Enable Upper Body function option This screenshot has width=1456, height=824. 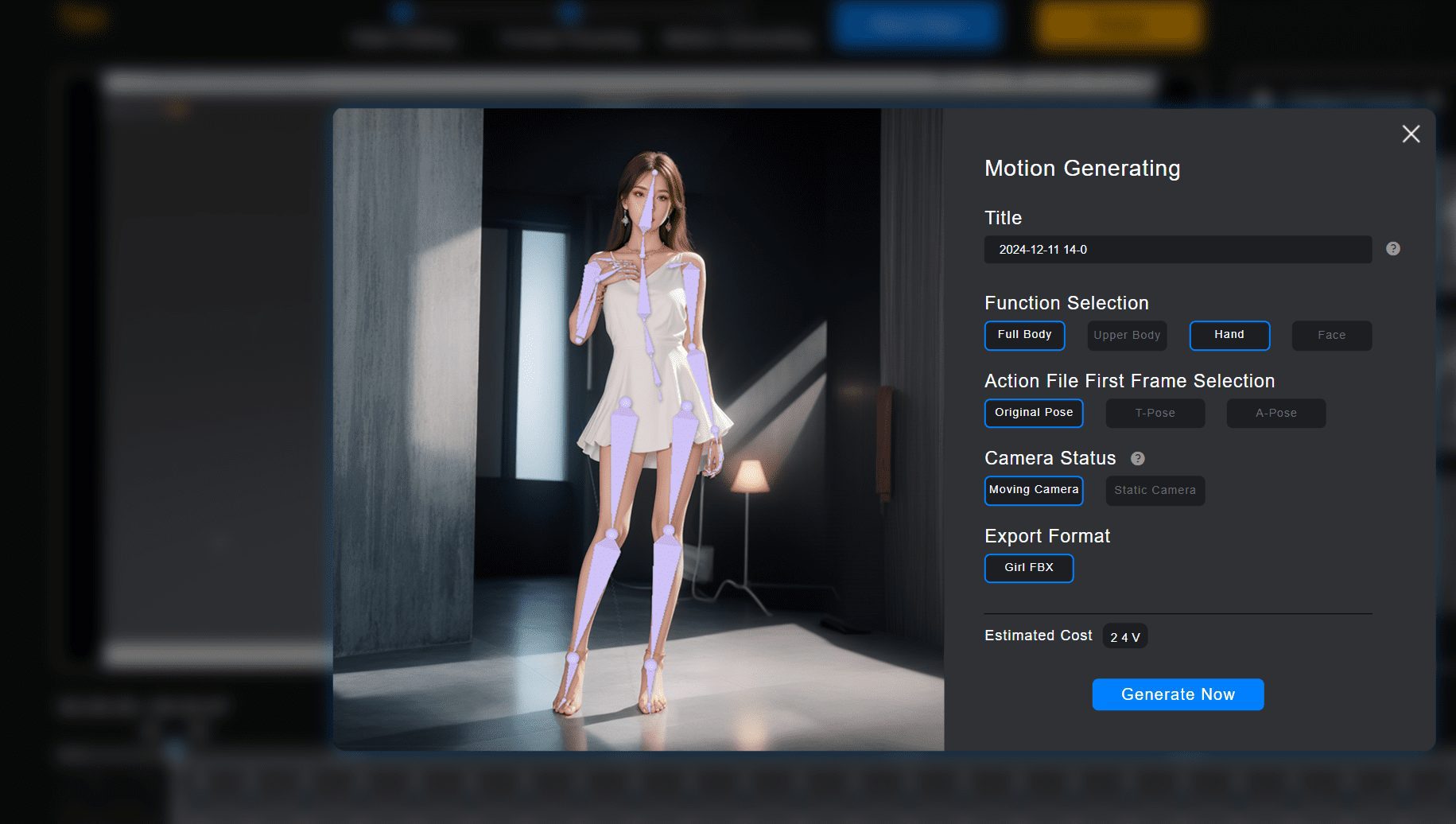tap(1126, 336)
